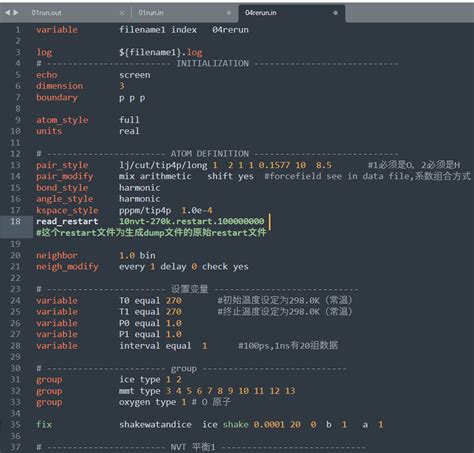
Task: Click the 'ATOM DEFINITION' comment header
Action: (210, 154)
